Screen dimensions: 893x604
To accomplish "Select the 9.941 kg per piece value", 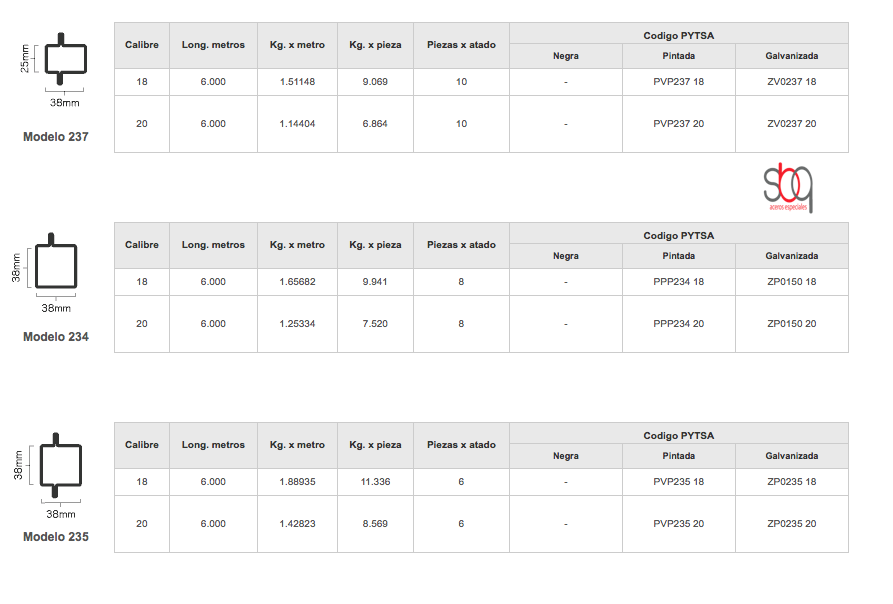I will point(375,282).
